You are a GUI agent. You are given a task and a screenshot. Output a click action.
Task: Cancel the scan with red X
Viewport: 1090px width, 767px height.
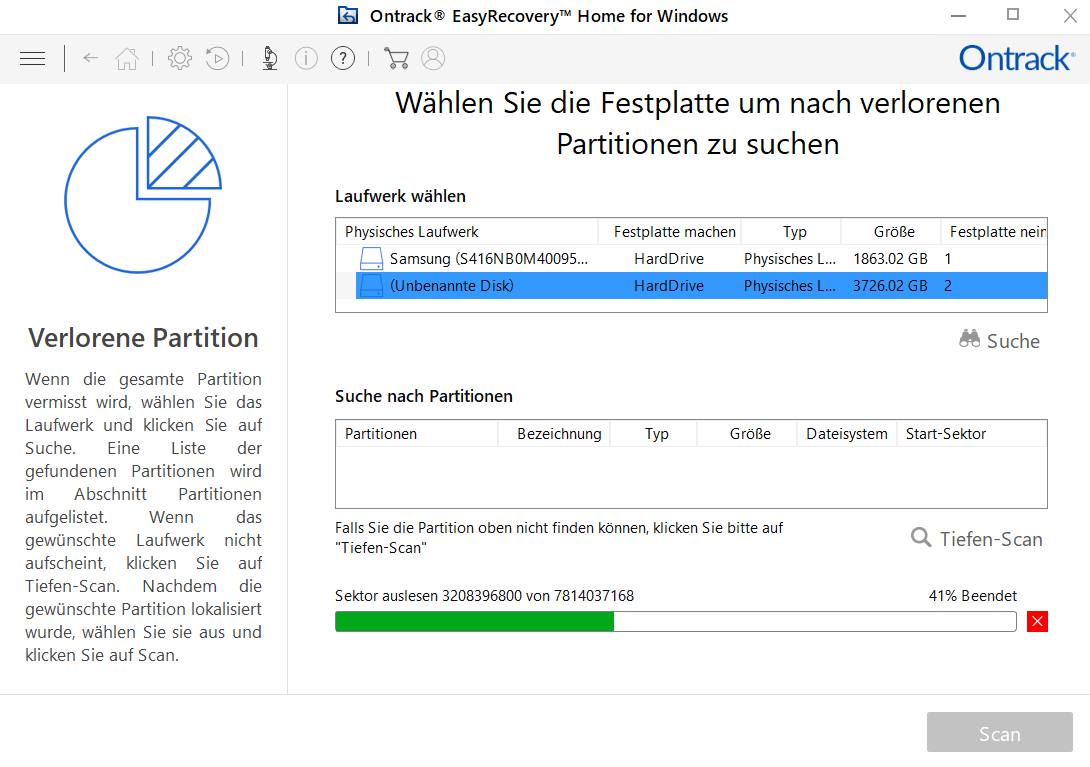pos(1037,621)
